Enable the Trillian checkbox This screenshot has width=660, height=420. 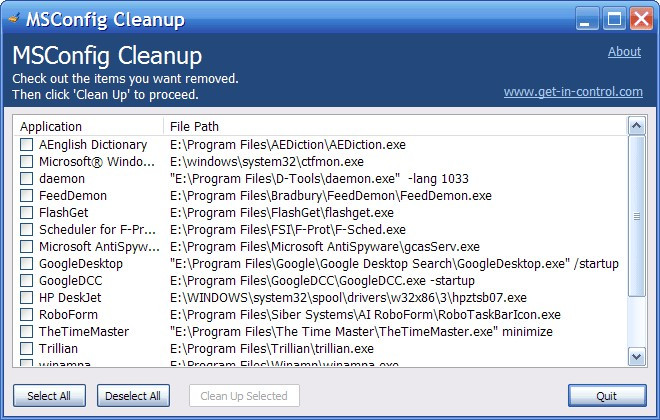27,349
